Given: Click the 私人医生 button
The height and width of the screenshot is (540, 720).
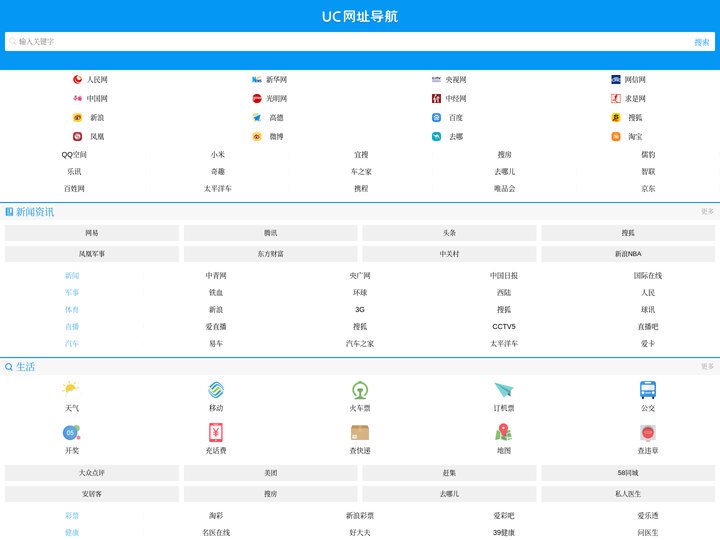Looking at the screenshot, I should pos(628,494).
